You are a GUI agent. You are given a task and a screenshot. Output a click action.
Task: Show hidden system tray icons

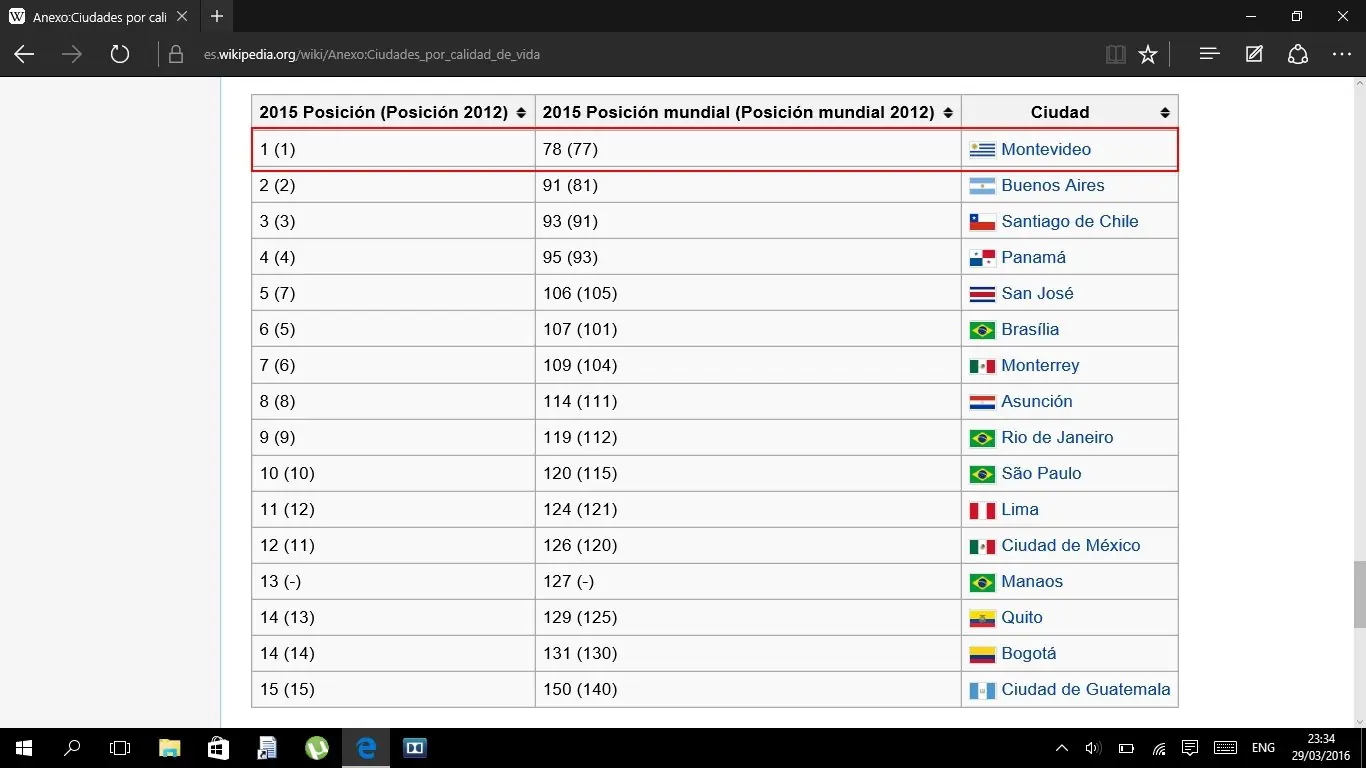click(1062, 748)
